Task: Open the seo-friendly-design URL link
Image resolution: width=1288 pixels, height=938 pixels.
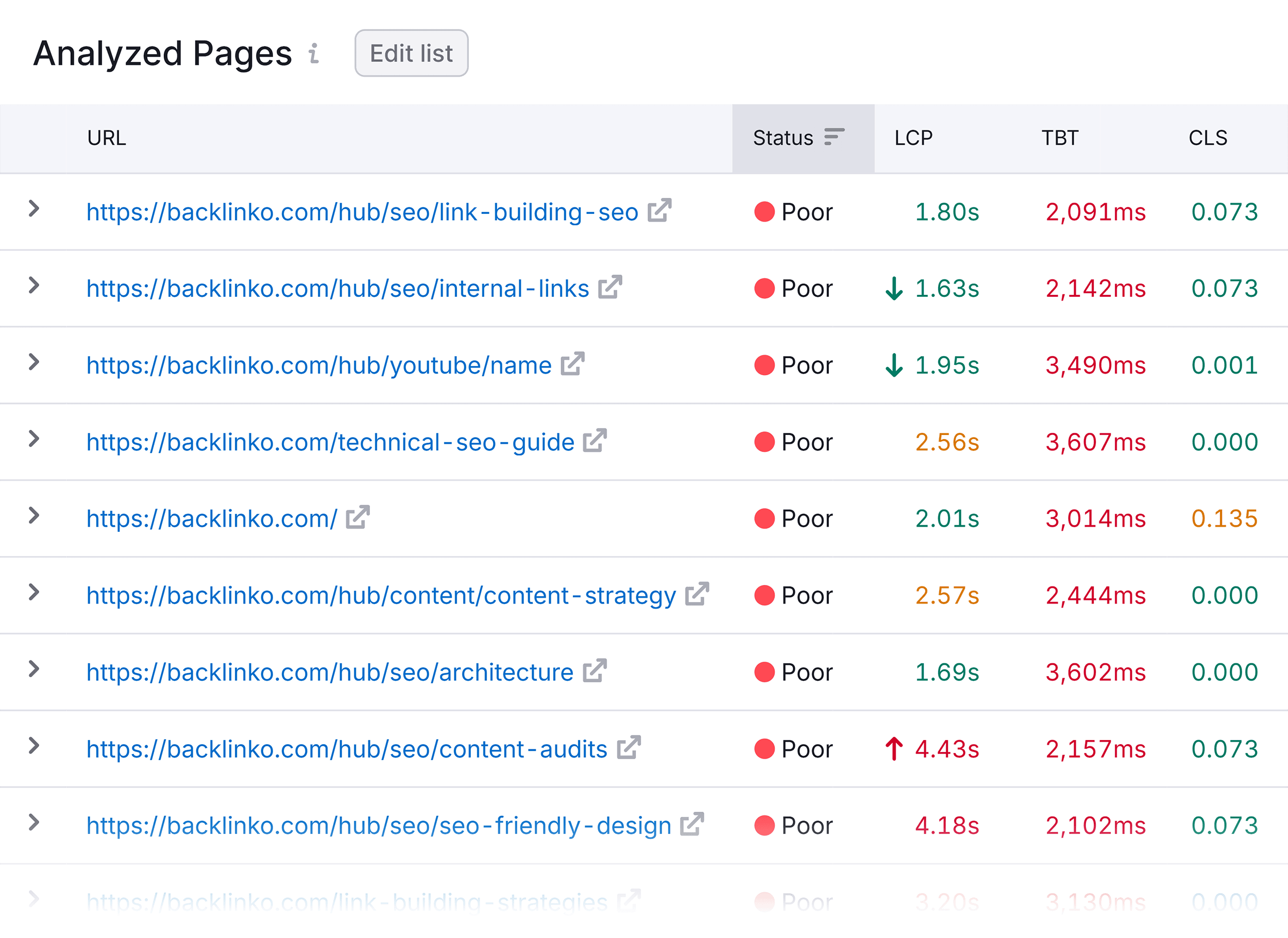Action: [x=379, y=826]
